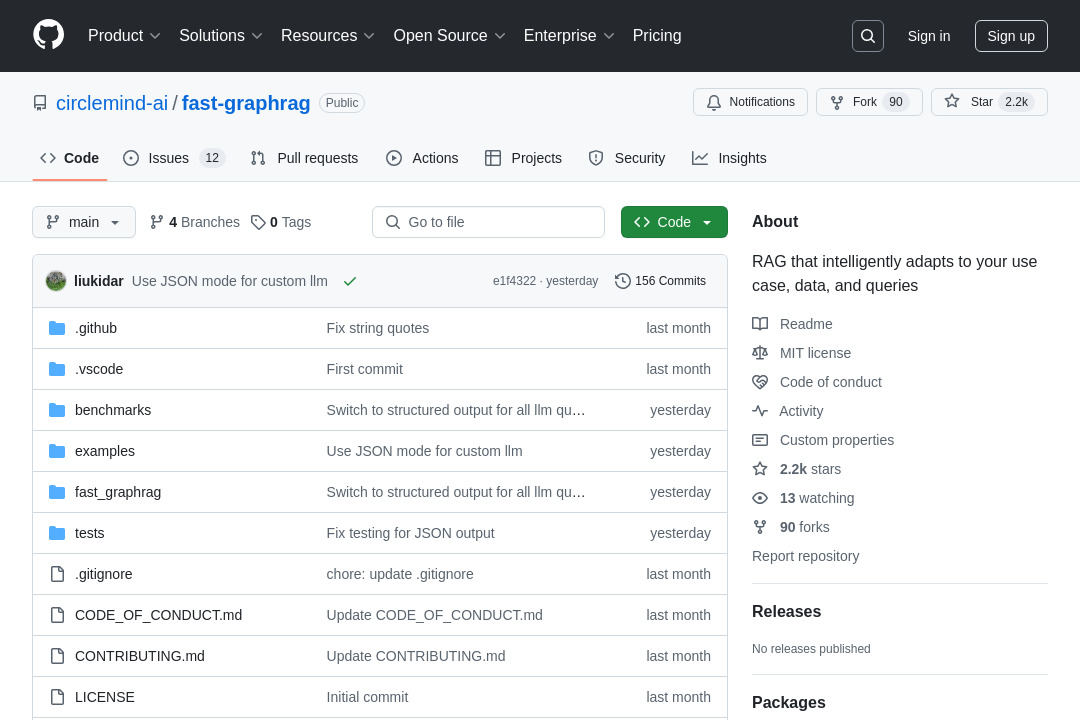Fork the repository with the Fork button

point(869,102)
